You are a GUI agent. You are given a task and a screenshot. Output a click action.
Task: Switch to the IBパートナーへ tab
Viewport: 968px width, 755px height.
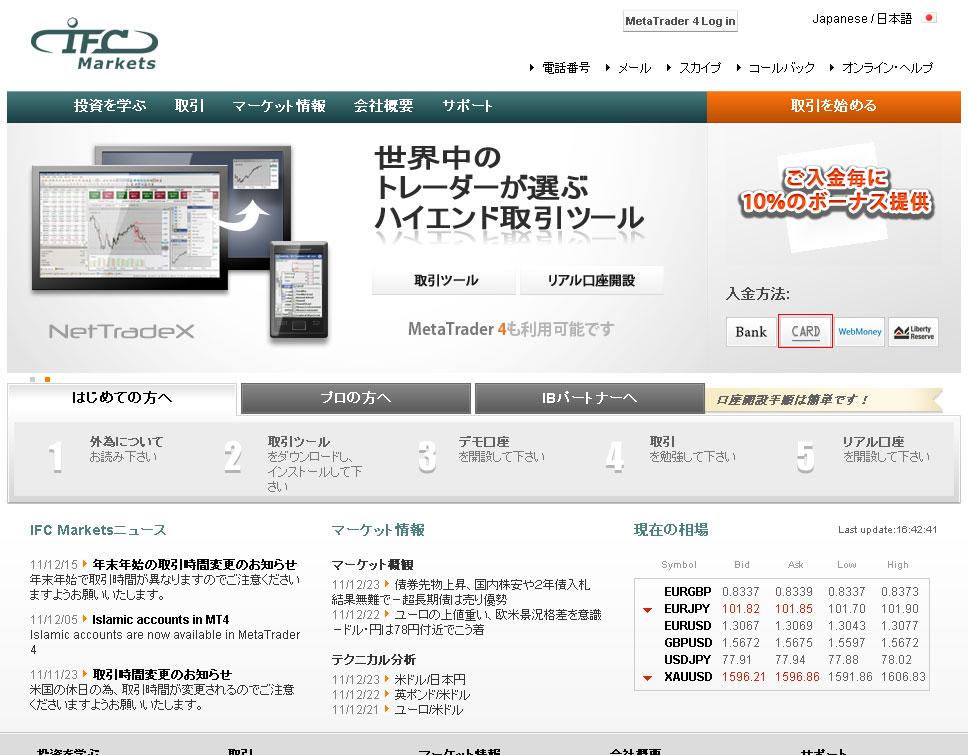(x=590, y=398)
